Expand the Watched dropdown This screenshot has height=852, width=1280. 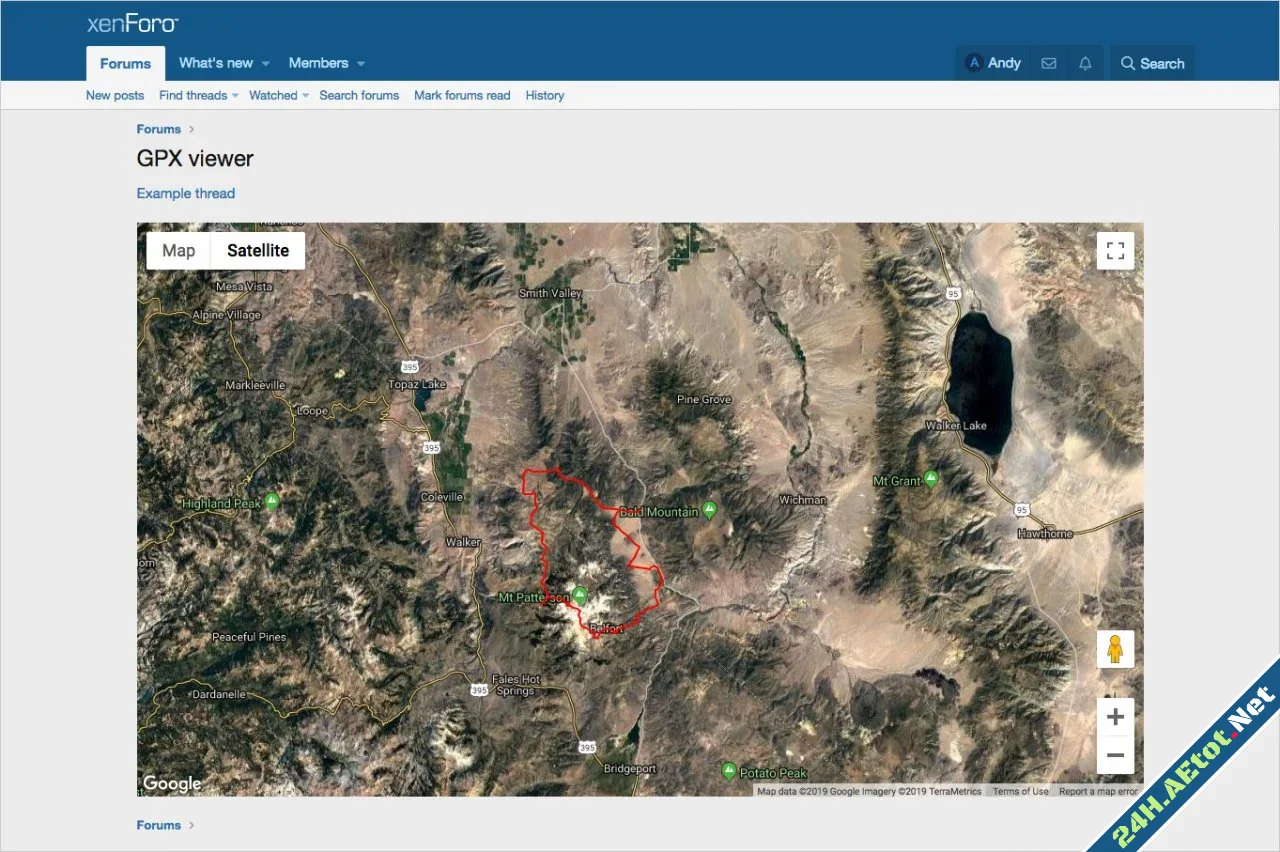pos(272,95)
